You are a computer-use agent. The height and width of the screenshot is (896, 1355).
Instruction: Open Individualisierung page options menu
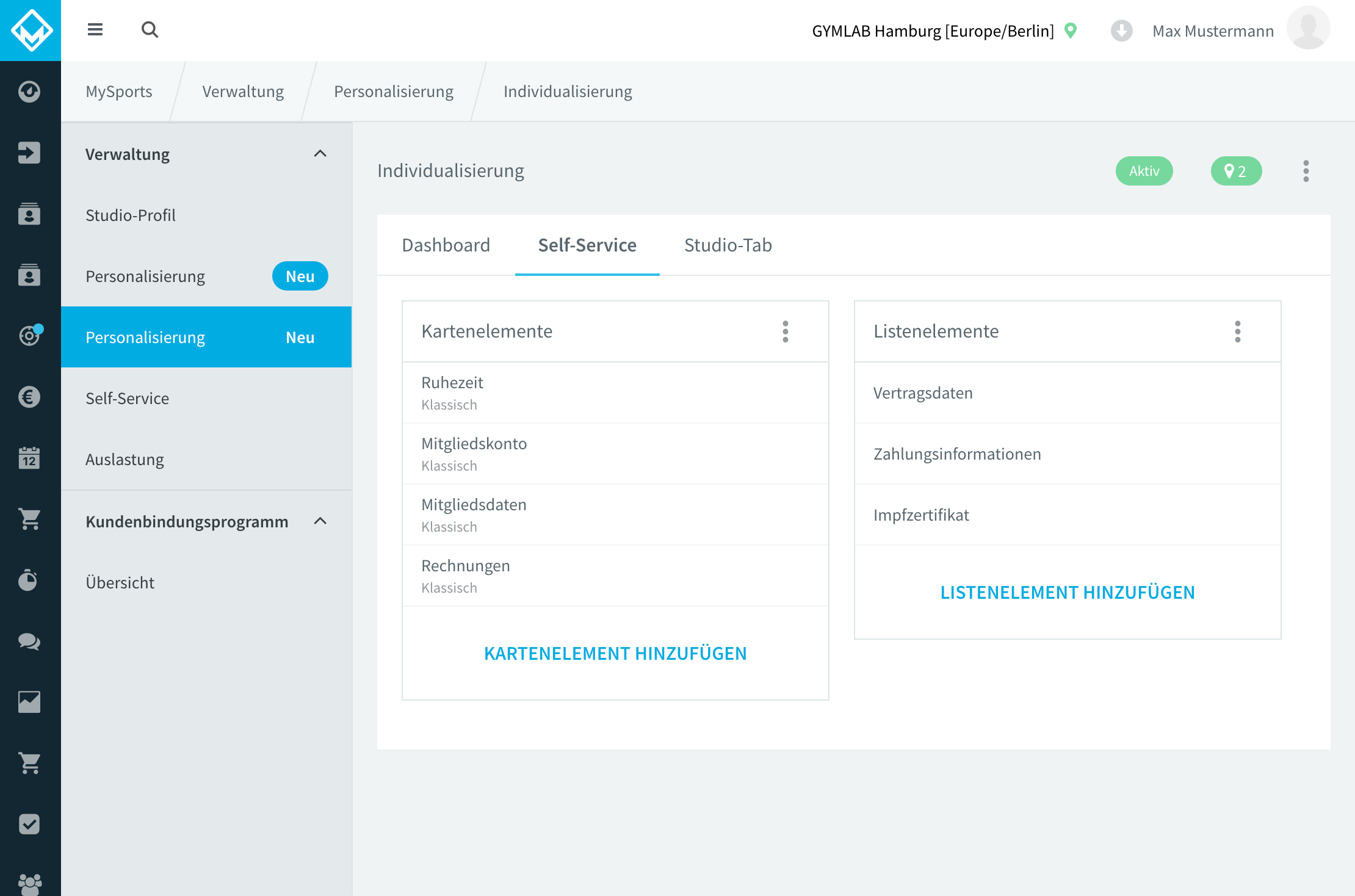1306,171
